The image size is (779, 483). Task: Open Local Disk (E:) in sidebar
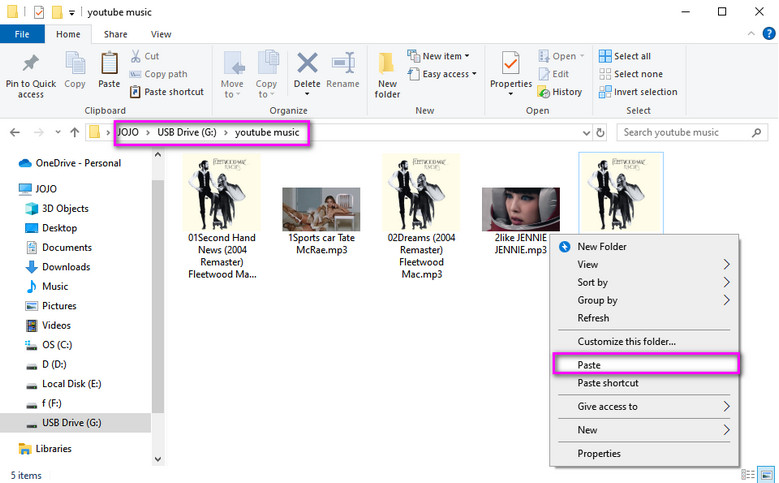coord(64,384)
